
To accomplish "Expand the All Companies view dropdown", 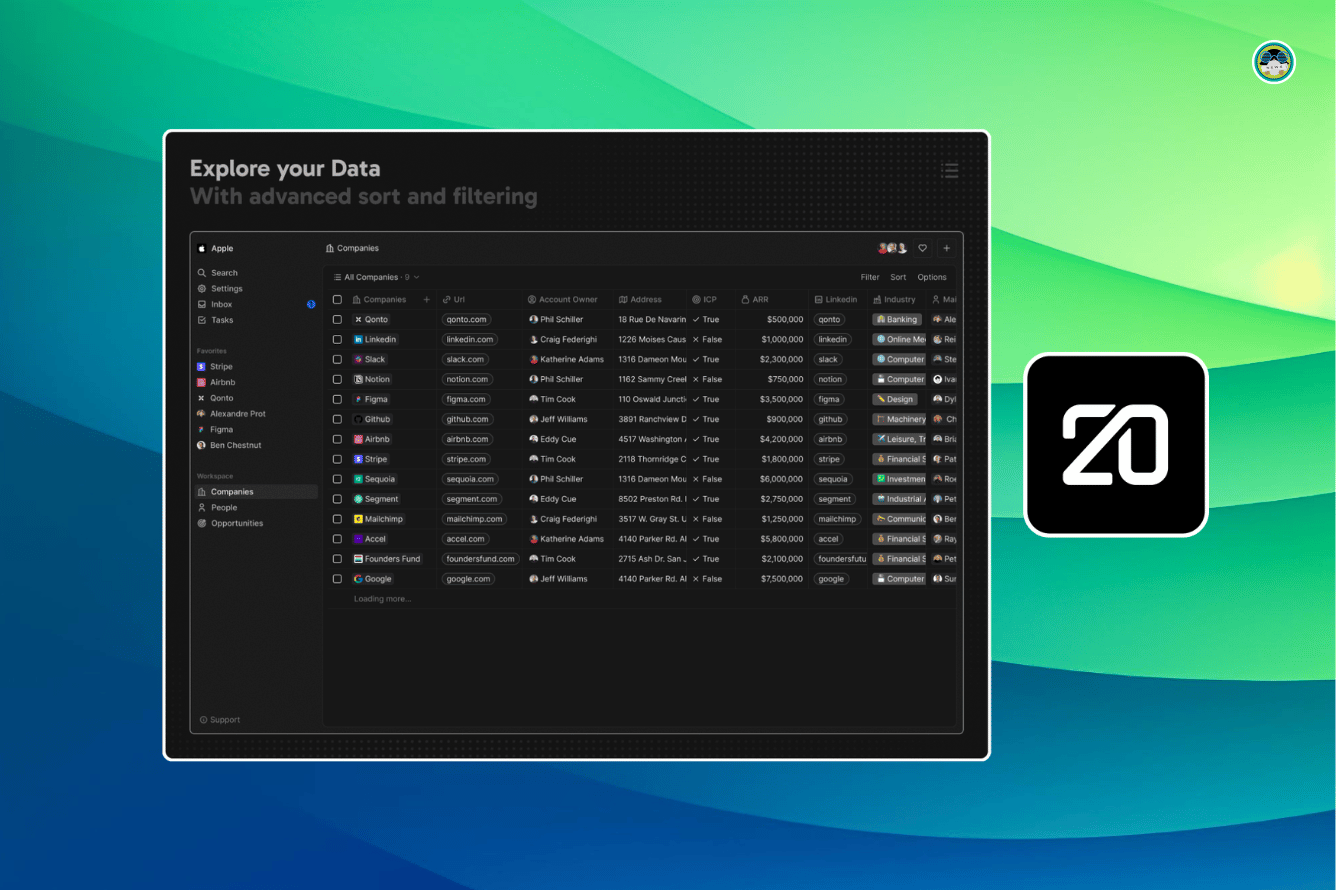I will (x=376, y=277).
